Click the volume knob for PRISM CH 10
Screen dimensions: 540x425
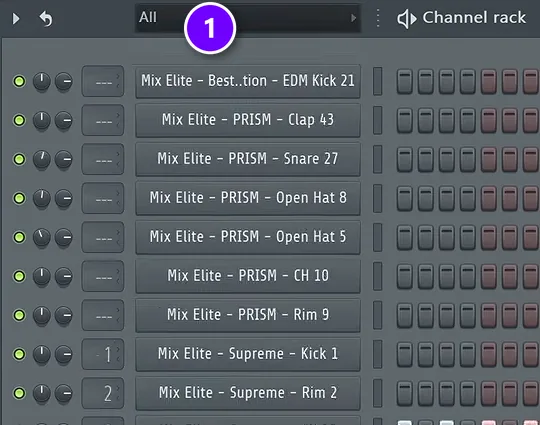64,276
